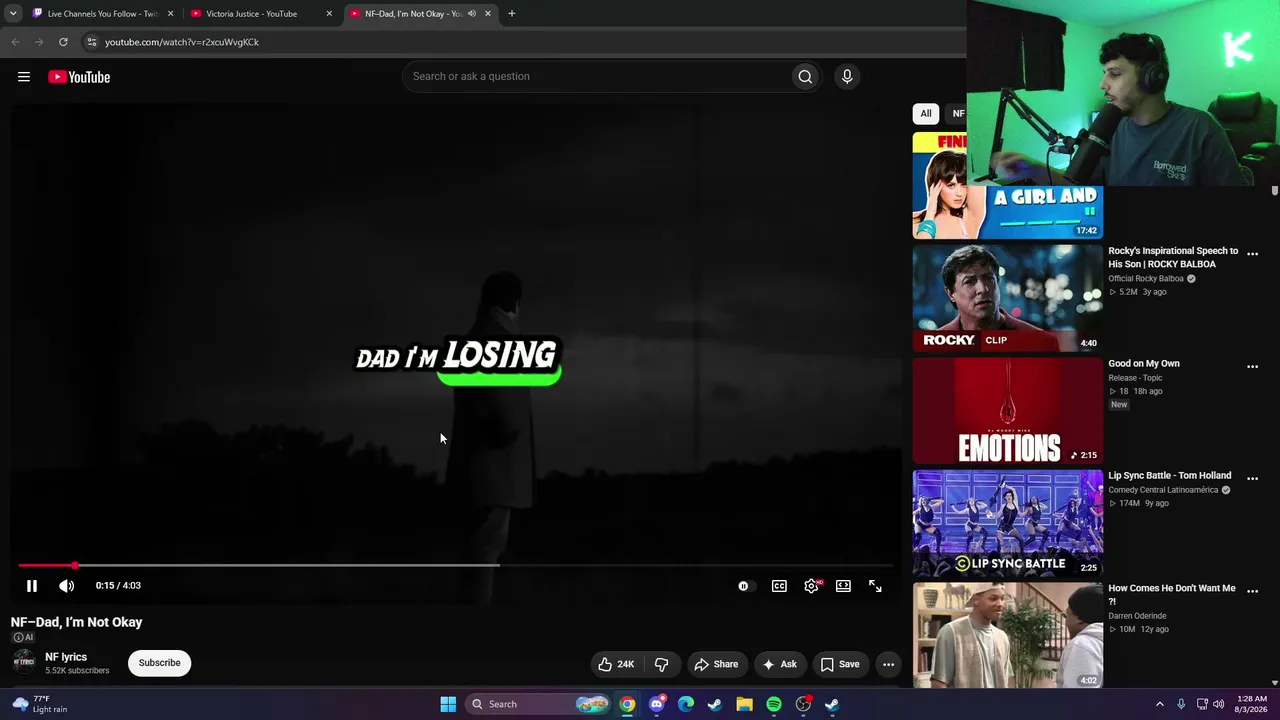
Task: Open the Lip Sync Battle - Tom Holland title
Action: tap(1170, 476)
